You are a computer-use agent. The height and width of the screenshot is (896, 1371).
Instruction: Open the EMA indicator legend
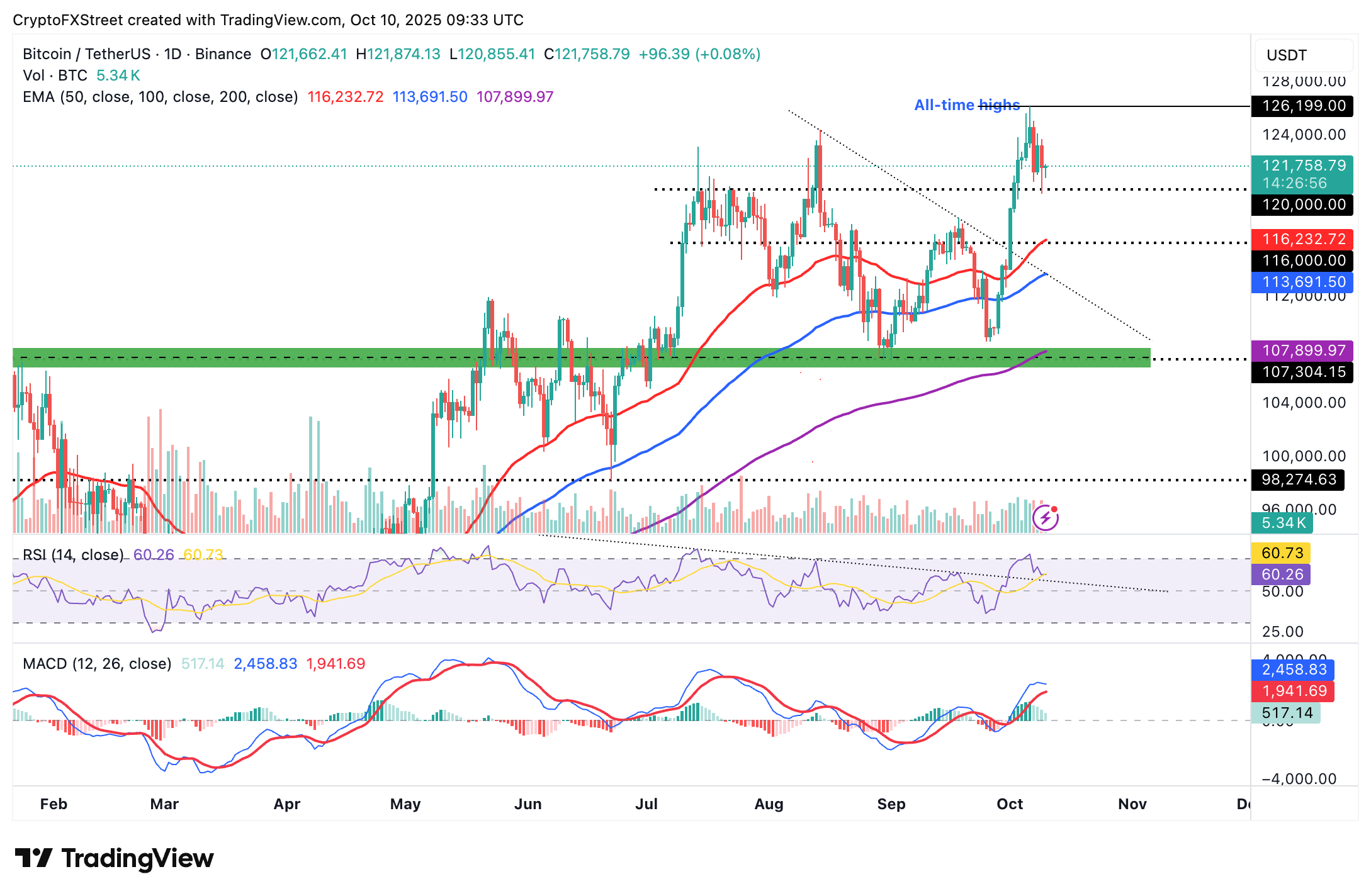tap(160, 97)
